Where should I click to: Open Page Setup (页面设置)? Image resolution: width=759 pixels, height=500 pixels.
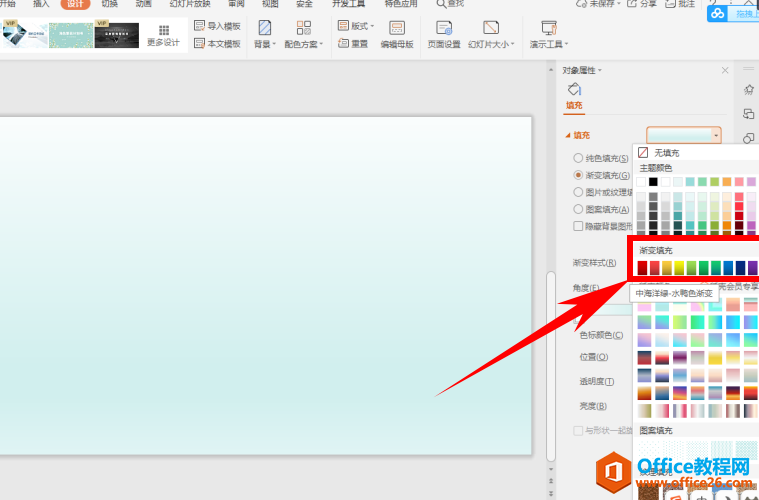tap(444, 35)
